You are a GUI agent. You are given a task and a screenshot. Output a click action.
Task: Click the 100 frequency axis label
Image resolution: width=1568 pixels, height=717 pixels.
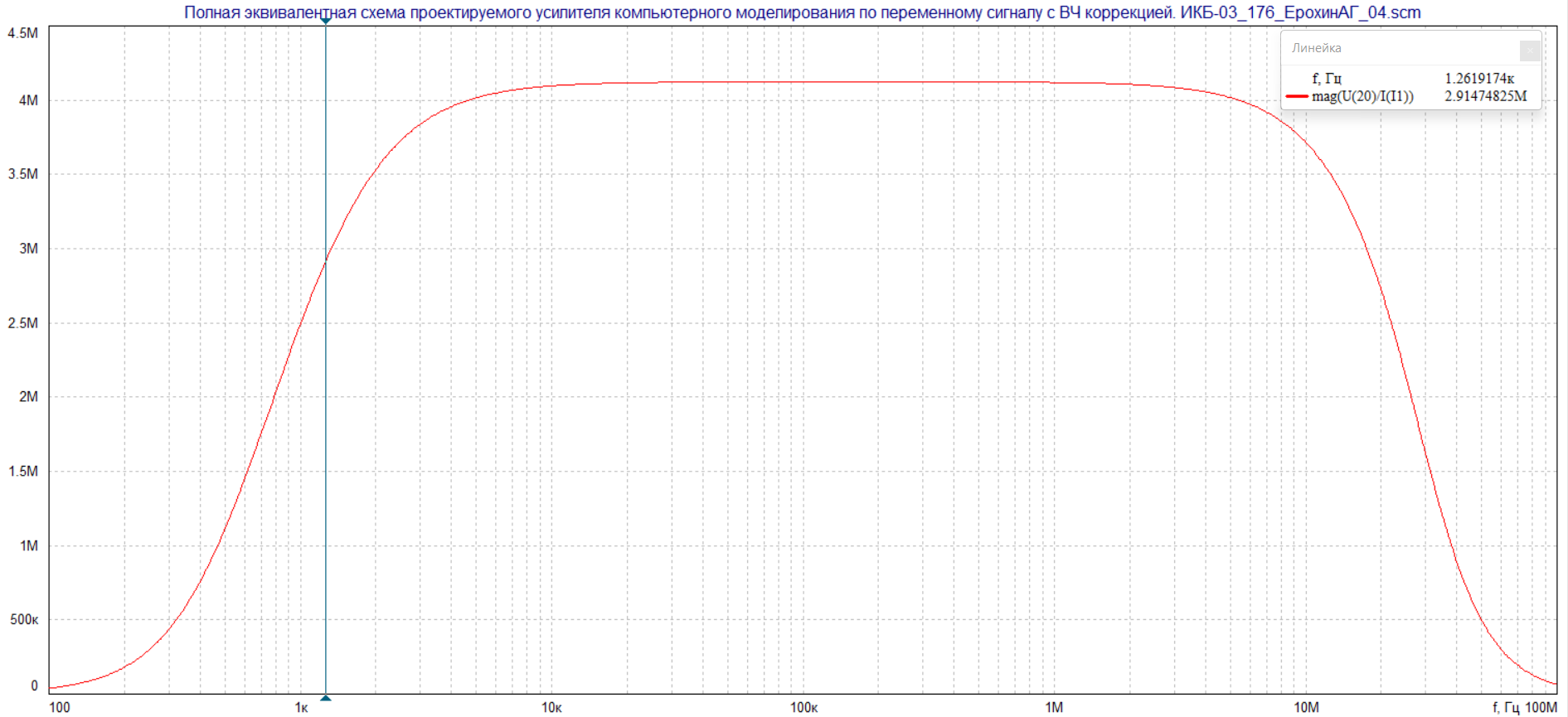tap(60, 708)
